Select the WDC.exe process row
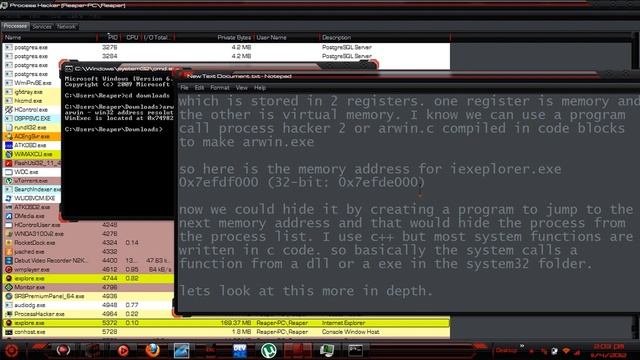Viewport: 640px width, 360px height. pos(32,172)
